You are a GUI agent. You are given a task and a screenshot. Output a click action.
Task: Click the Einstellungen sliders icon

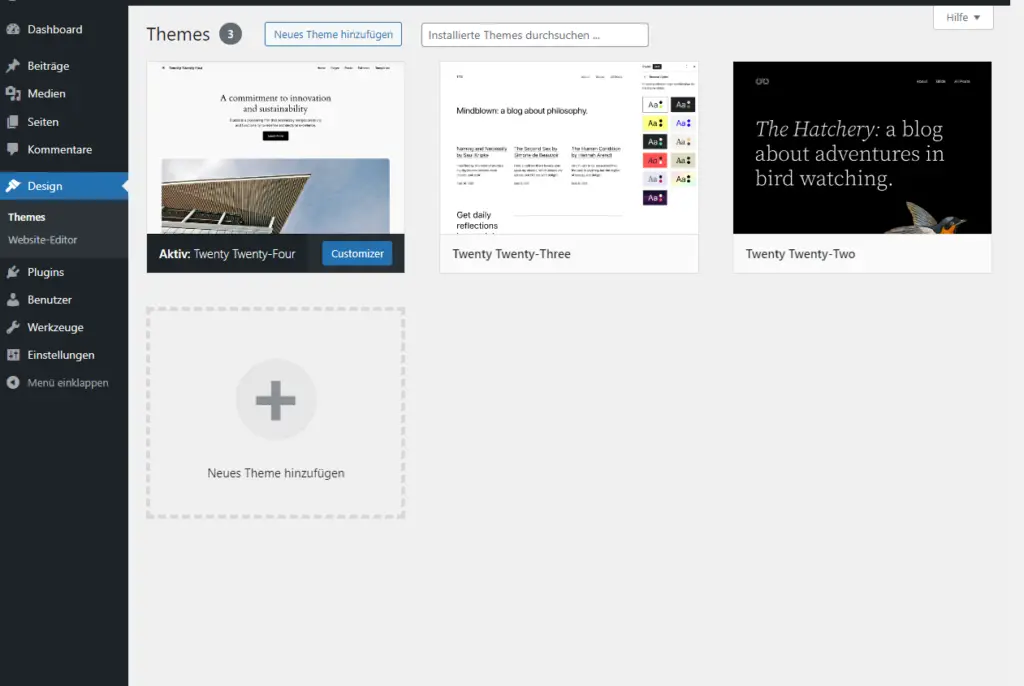click(x=13, y=355)
